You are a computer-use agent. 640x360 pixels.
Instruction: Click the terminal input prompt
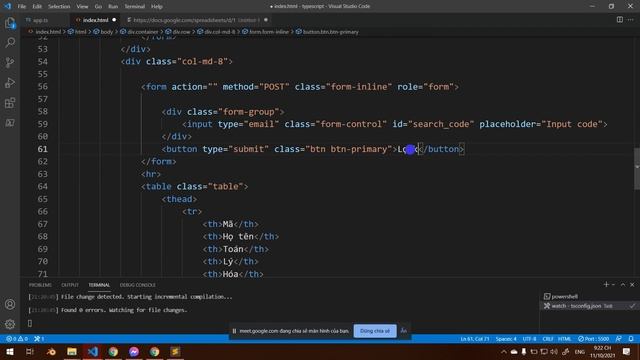(x=30, y=323)
